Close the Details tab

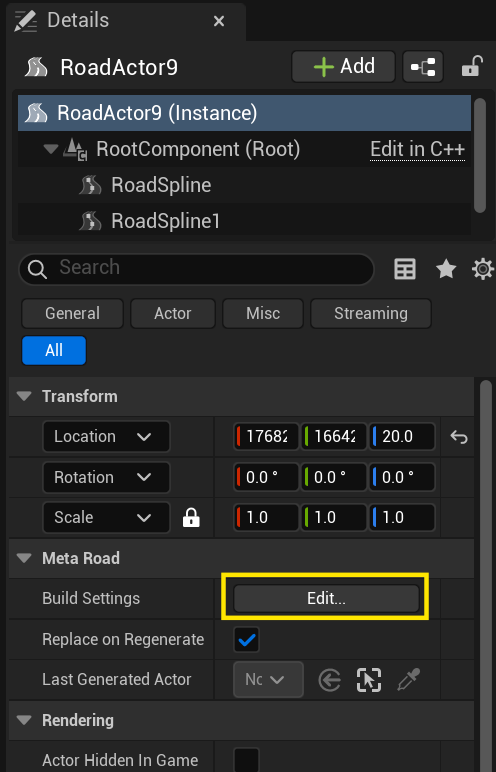pos(219,21)
